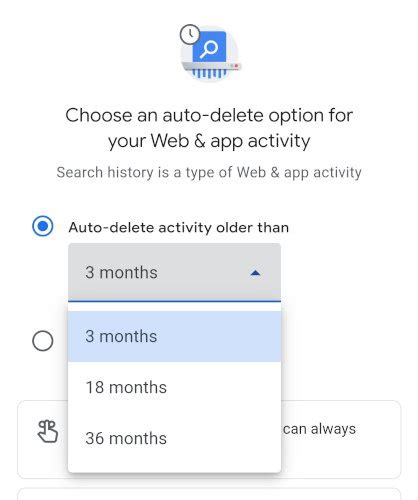This screenshot has width=418, height=500.
Task: Collapse the dropdown with the up arrow
Action: [x=255, y=273]
